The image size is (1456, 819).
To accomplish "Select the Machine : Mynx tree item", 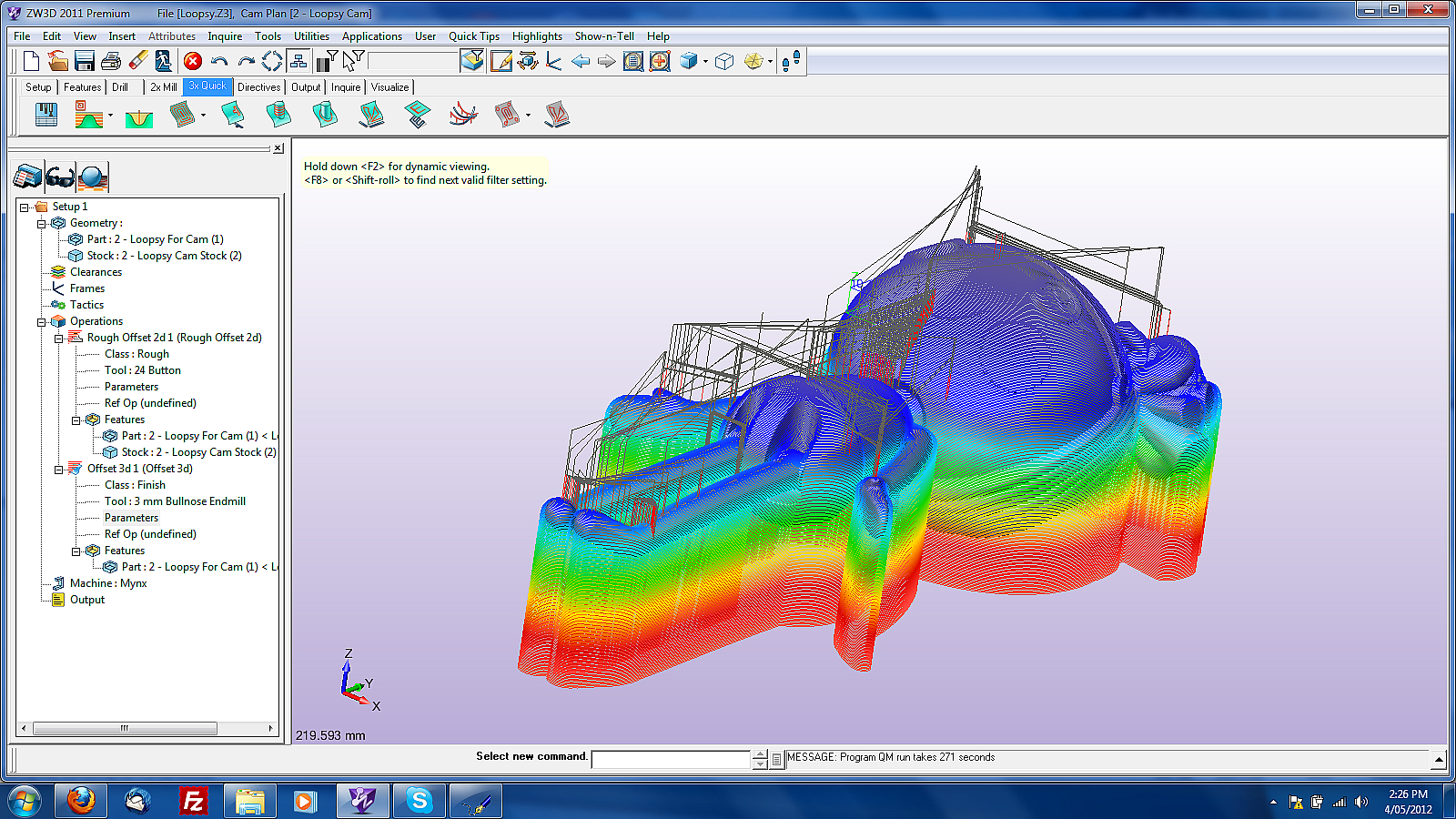I will [x=107, y=583].
